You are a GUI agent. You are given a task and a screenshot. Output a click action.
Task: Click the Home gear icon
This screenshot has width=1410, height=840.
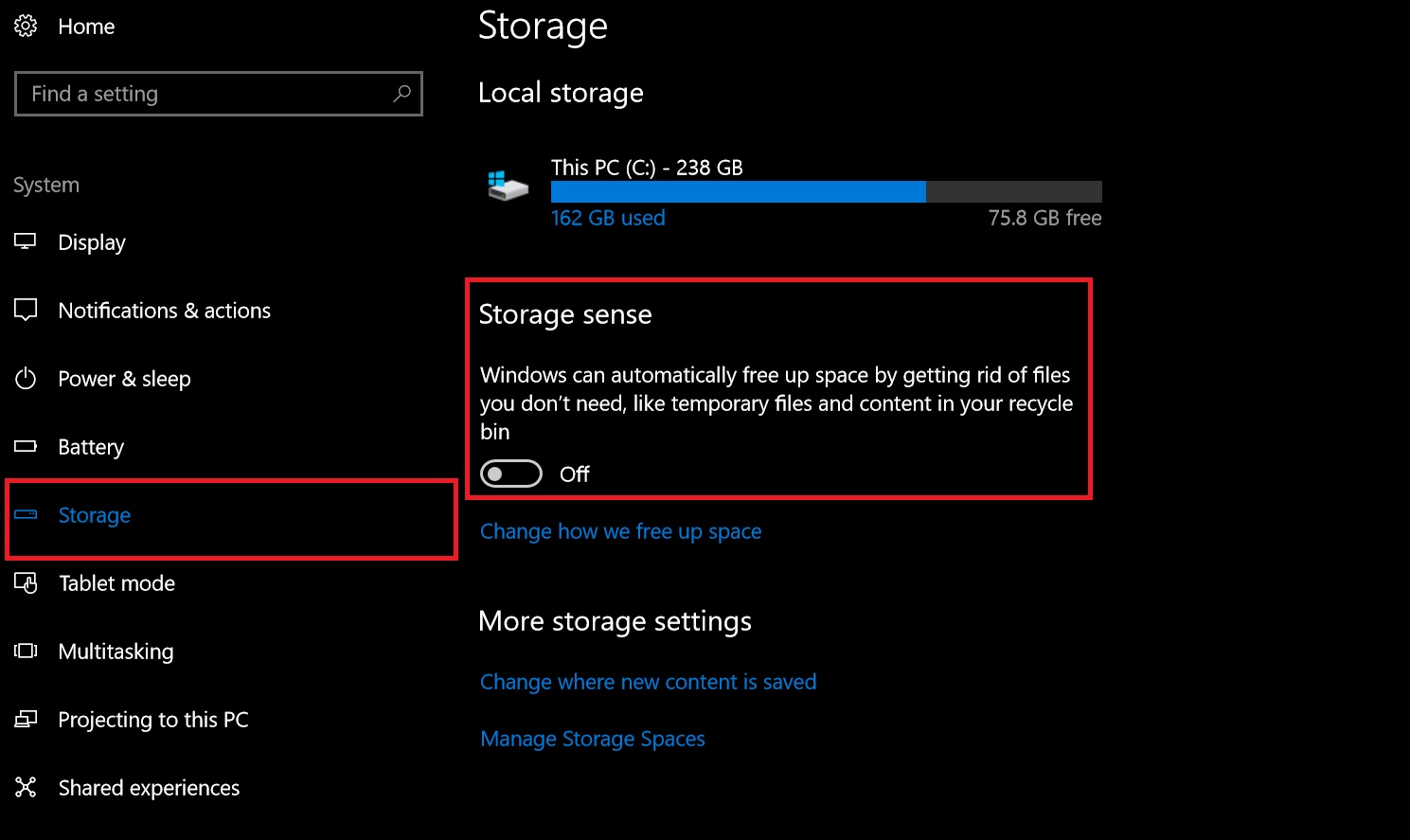[x=26, y=27]
